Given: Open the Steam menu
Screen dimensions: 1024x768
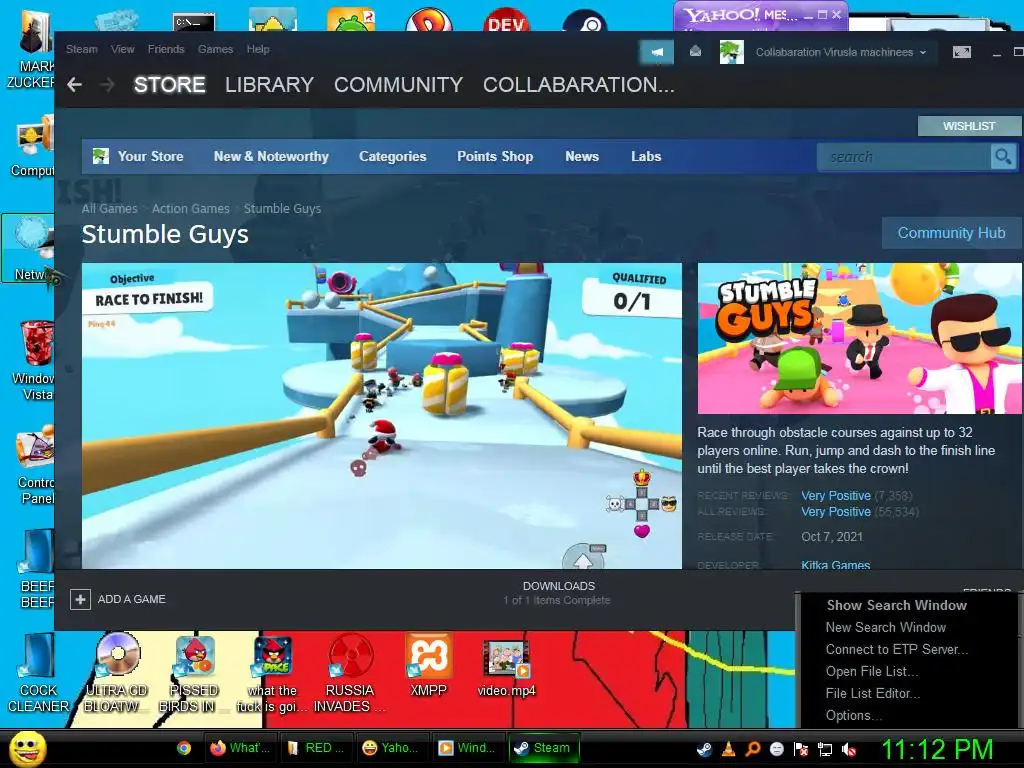Looking at the screenshot, I should [82, 49].
